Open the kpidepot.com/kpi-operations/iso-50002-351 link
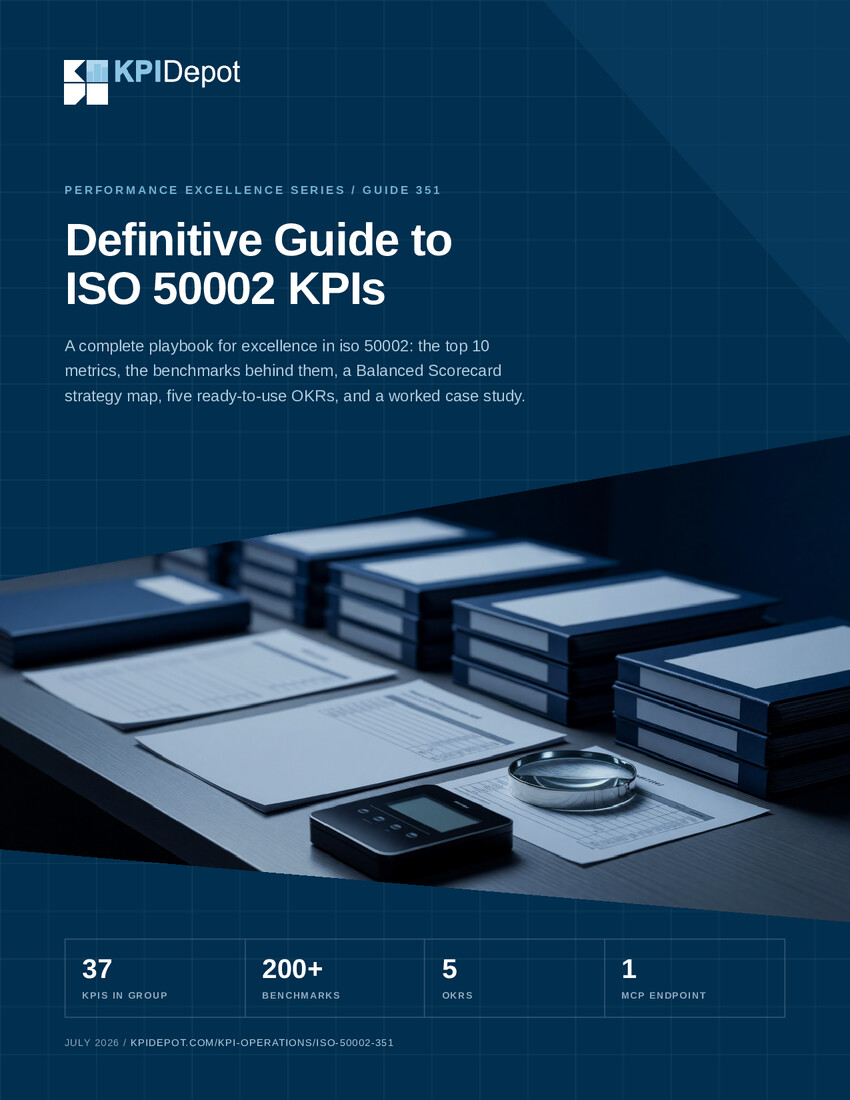This screenshot has height=1100, width=850. click(262, 1042)
